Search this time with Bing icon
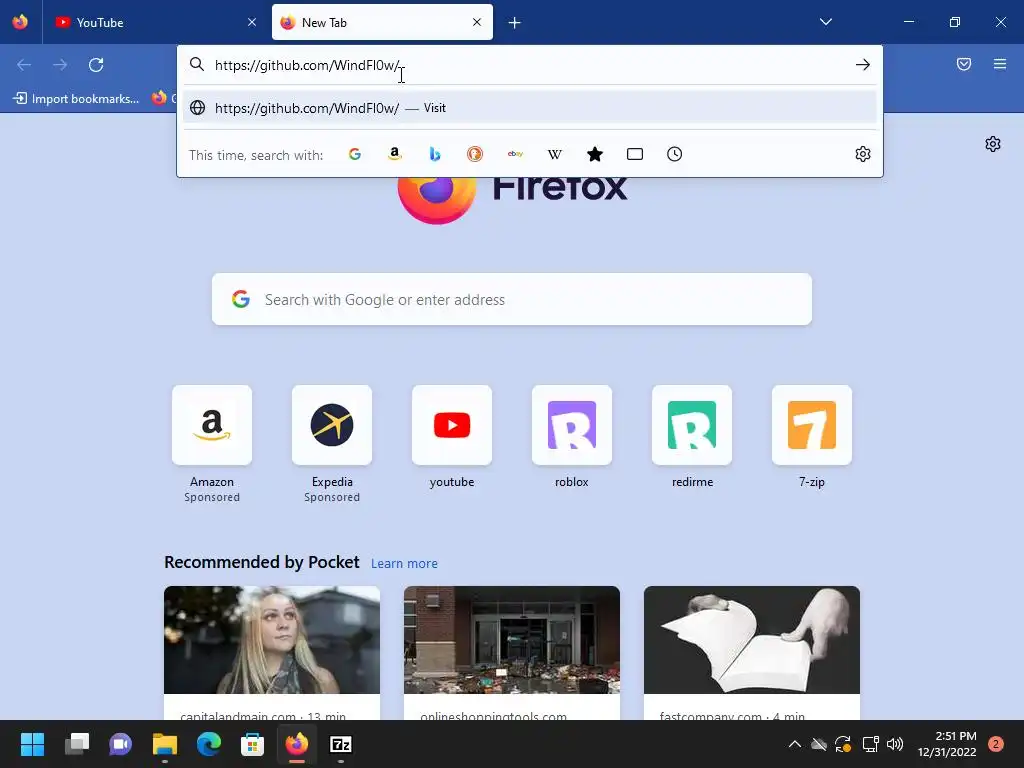This screenshot has width=1024, height=768. click(435, 154)
